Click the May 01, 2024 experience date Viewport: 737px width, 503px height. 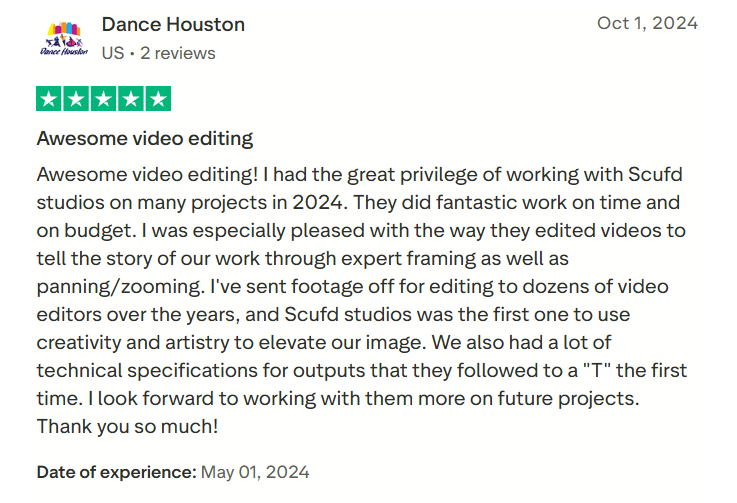[x=255, y=471]
